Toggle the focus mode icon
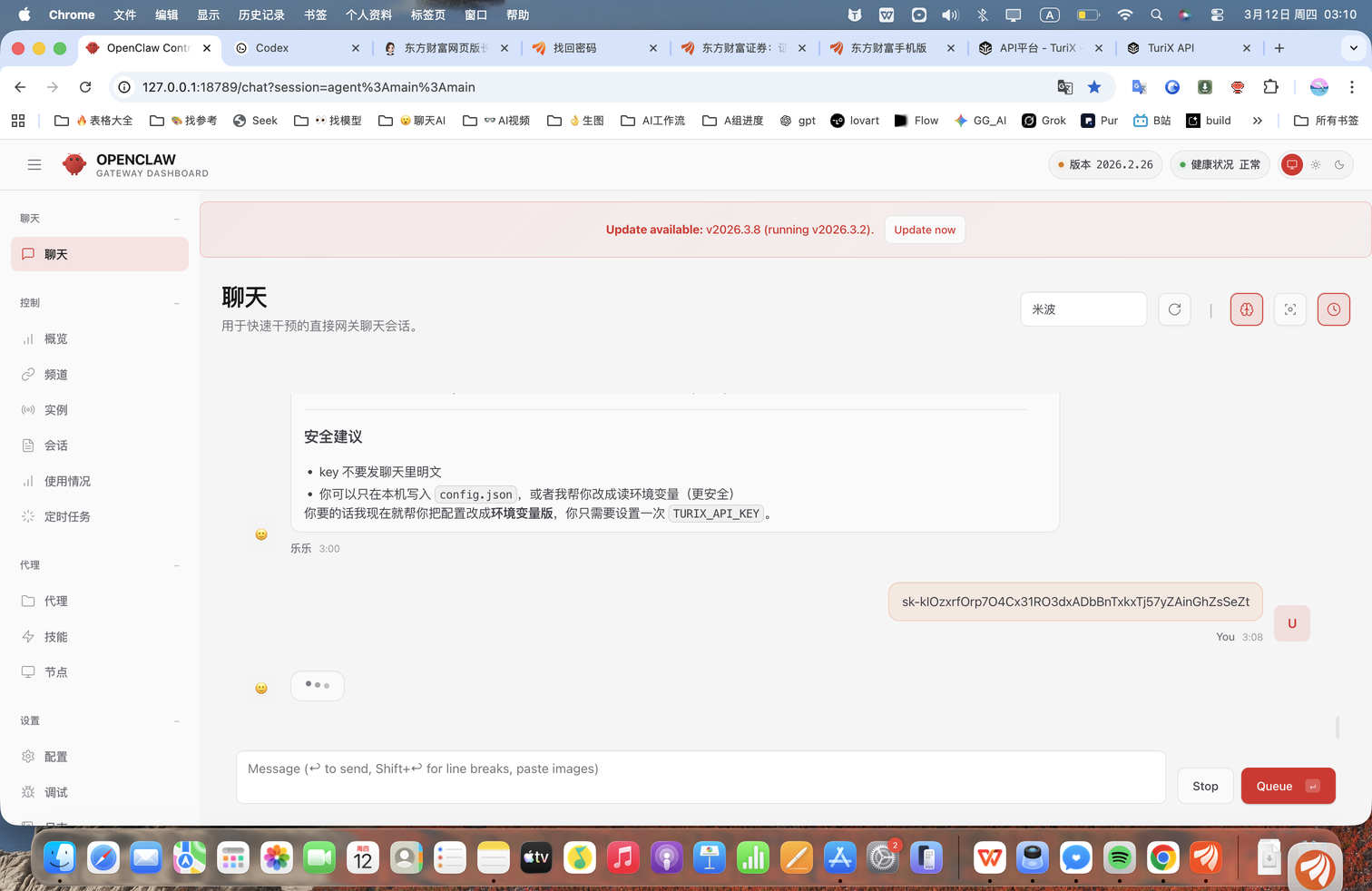 (x=1289, y=309)
